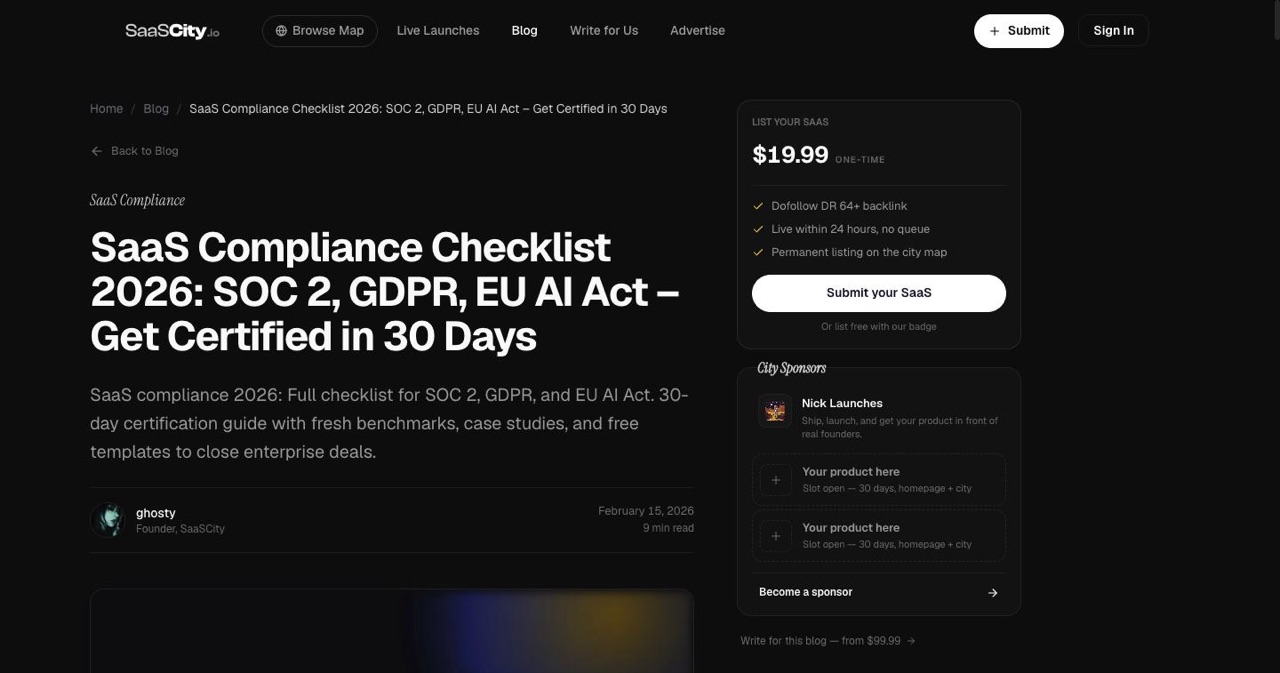Open ghosty's author avatar
This screenshot has width=1280, height=673.
tap(107, 520)
